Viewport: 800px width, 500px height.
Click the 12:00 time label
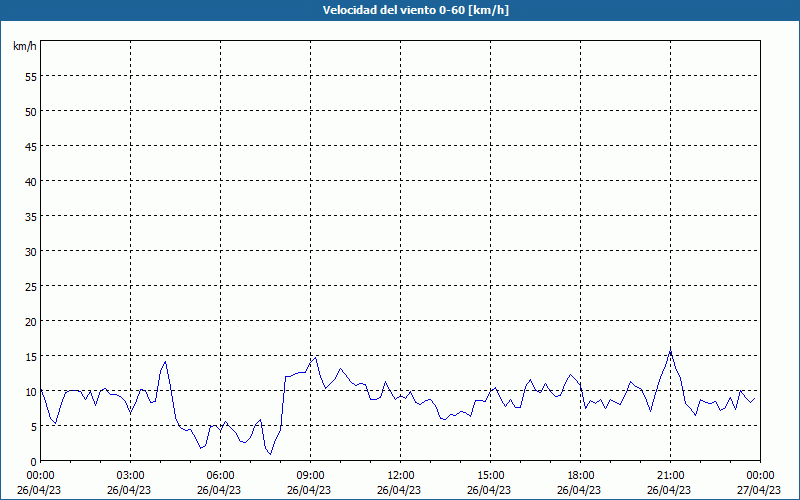click(401, 476)
